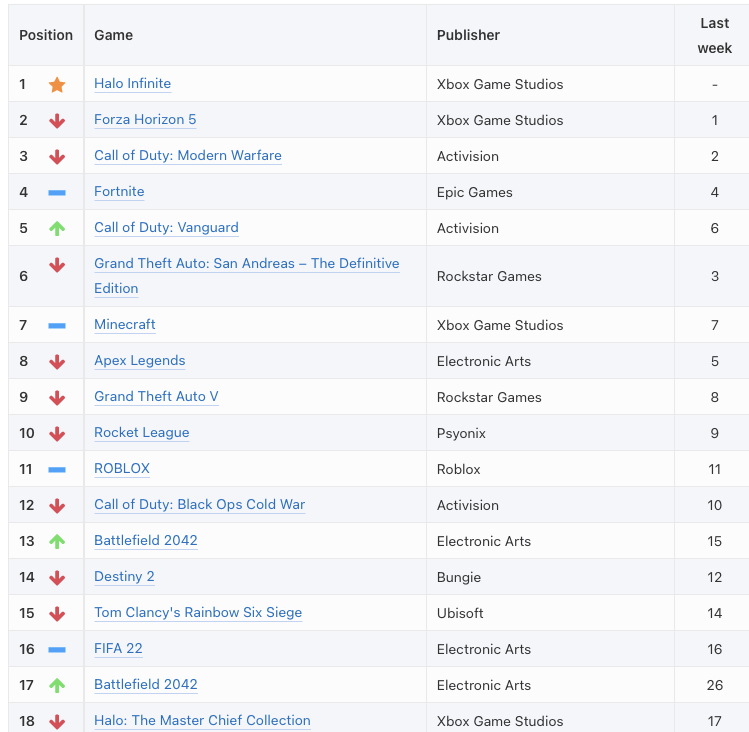749x732 pixels.
Task: Click the red down arrow at position 6
Action: tap(57, 265)
